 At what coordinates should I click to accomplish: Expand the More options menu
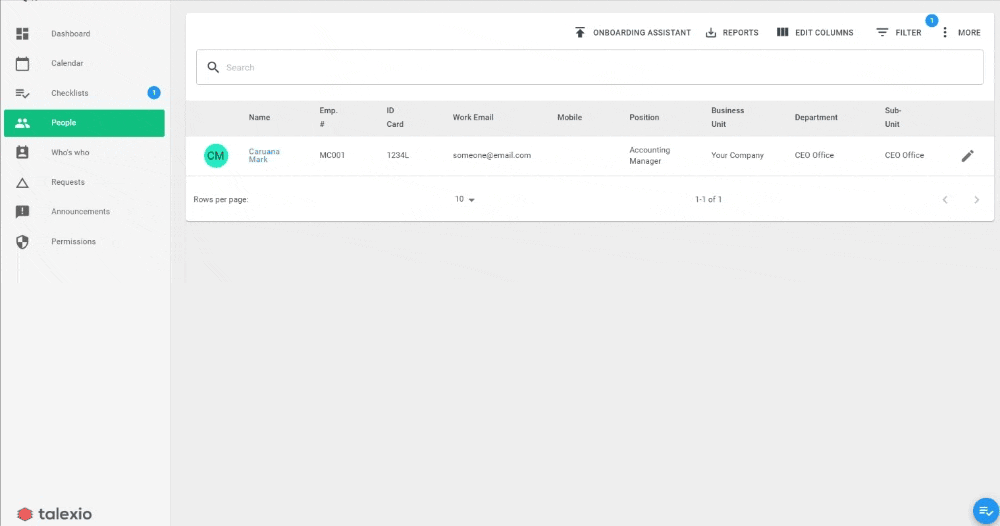point(962,33)
